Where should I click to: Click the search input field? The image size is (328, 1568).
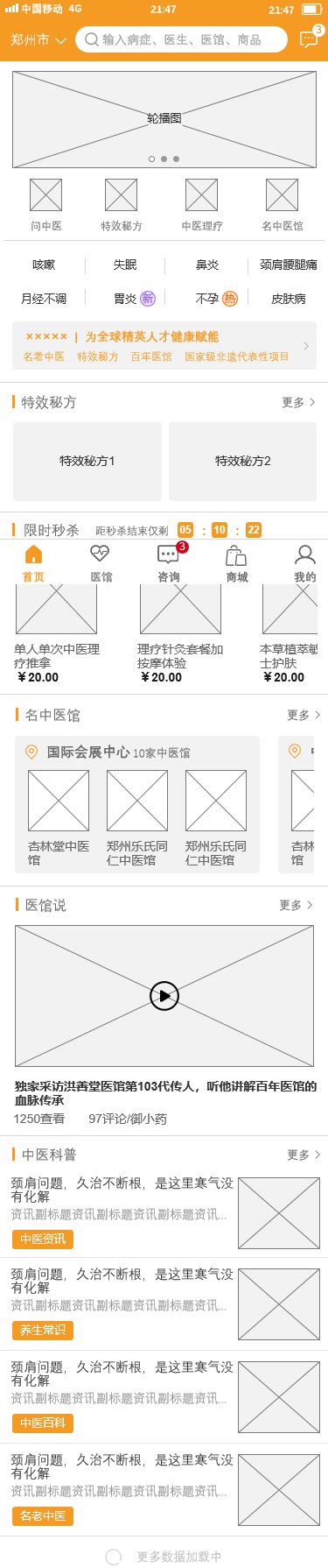coord(181,39)
